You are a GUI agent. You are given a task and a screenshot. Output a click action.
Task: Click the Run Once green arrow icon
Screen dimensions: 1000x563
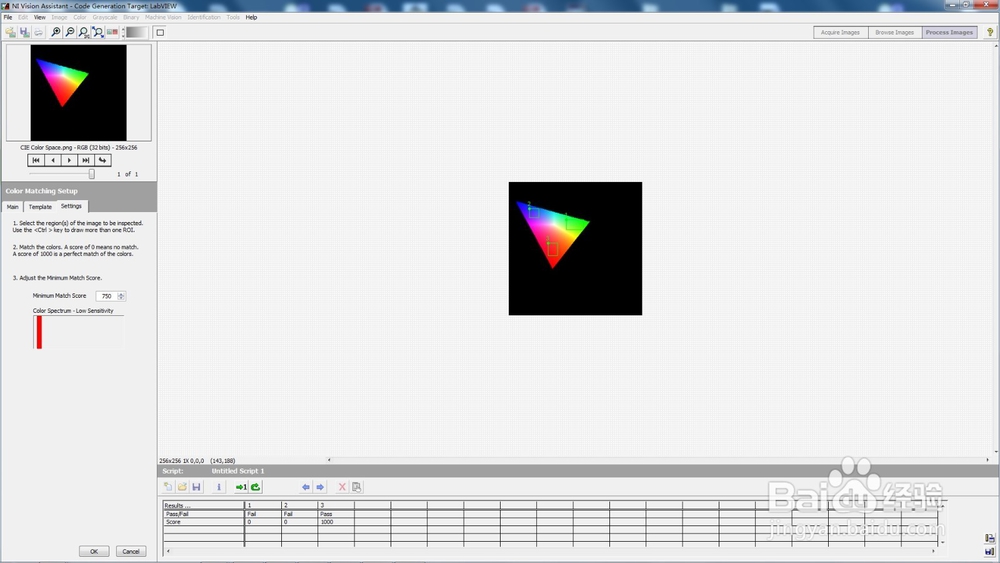241,486
